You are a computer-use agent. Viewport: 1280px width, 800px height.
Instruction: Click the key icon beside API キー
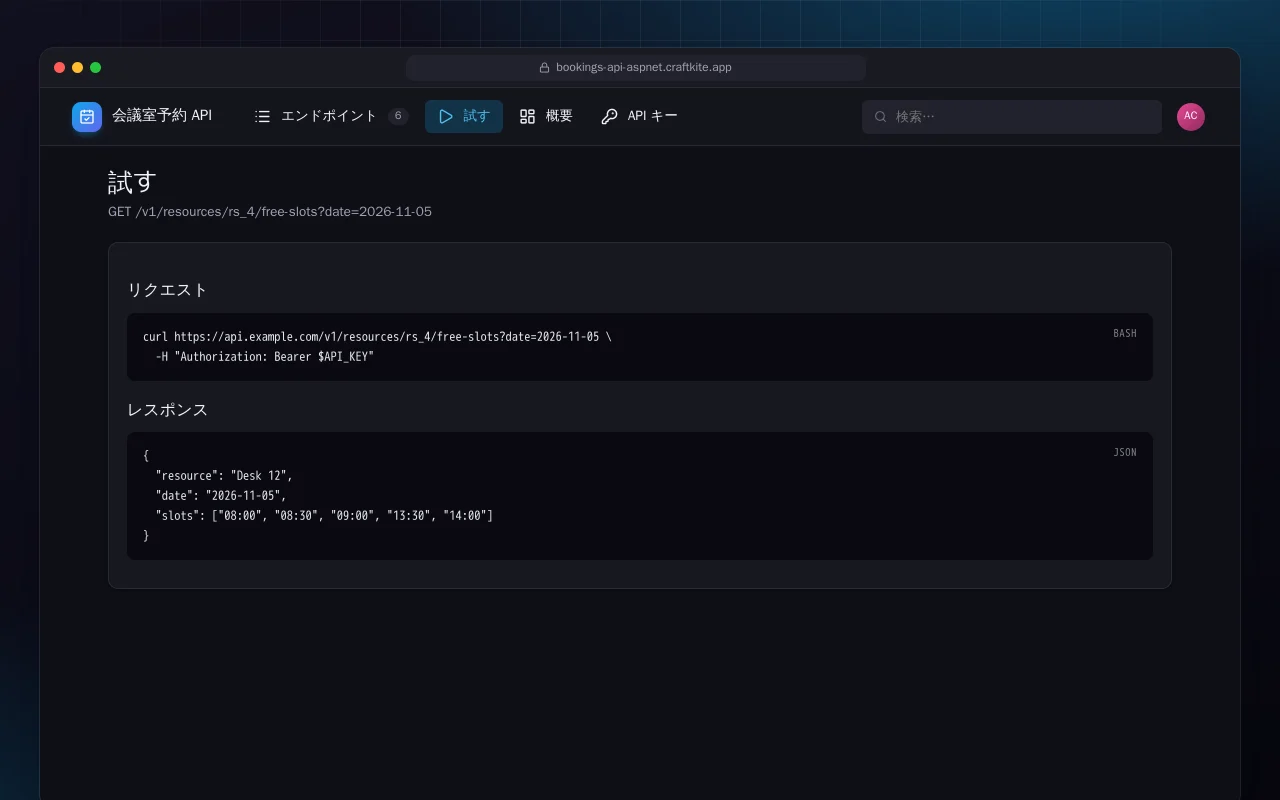point(609,116)
